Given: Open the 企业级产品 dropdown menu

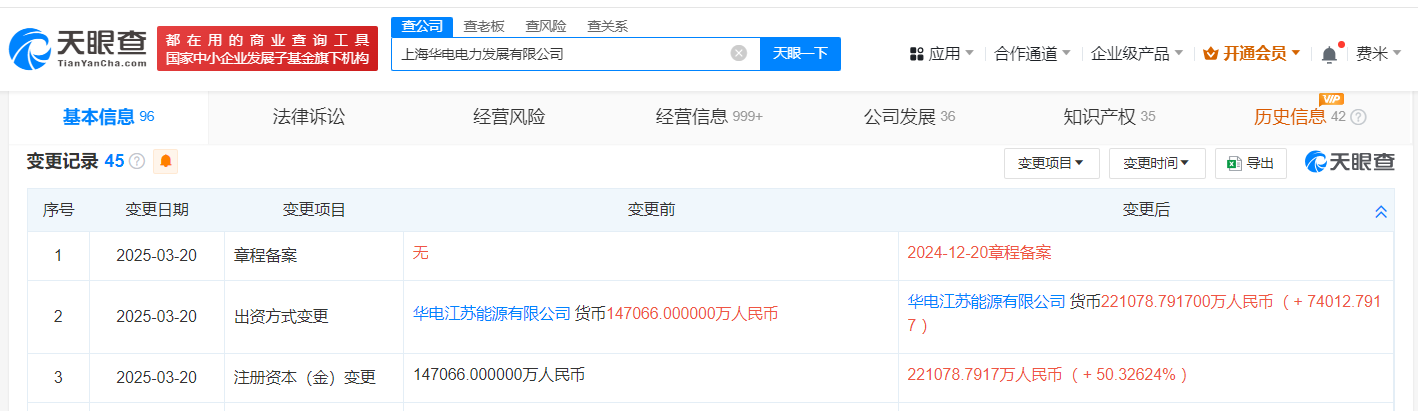Looking at the screenshot, I should tap(1137, 54).
